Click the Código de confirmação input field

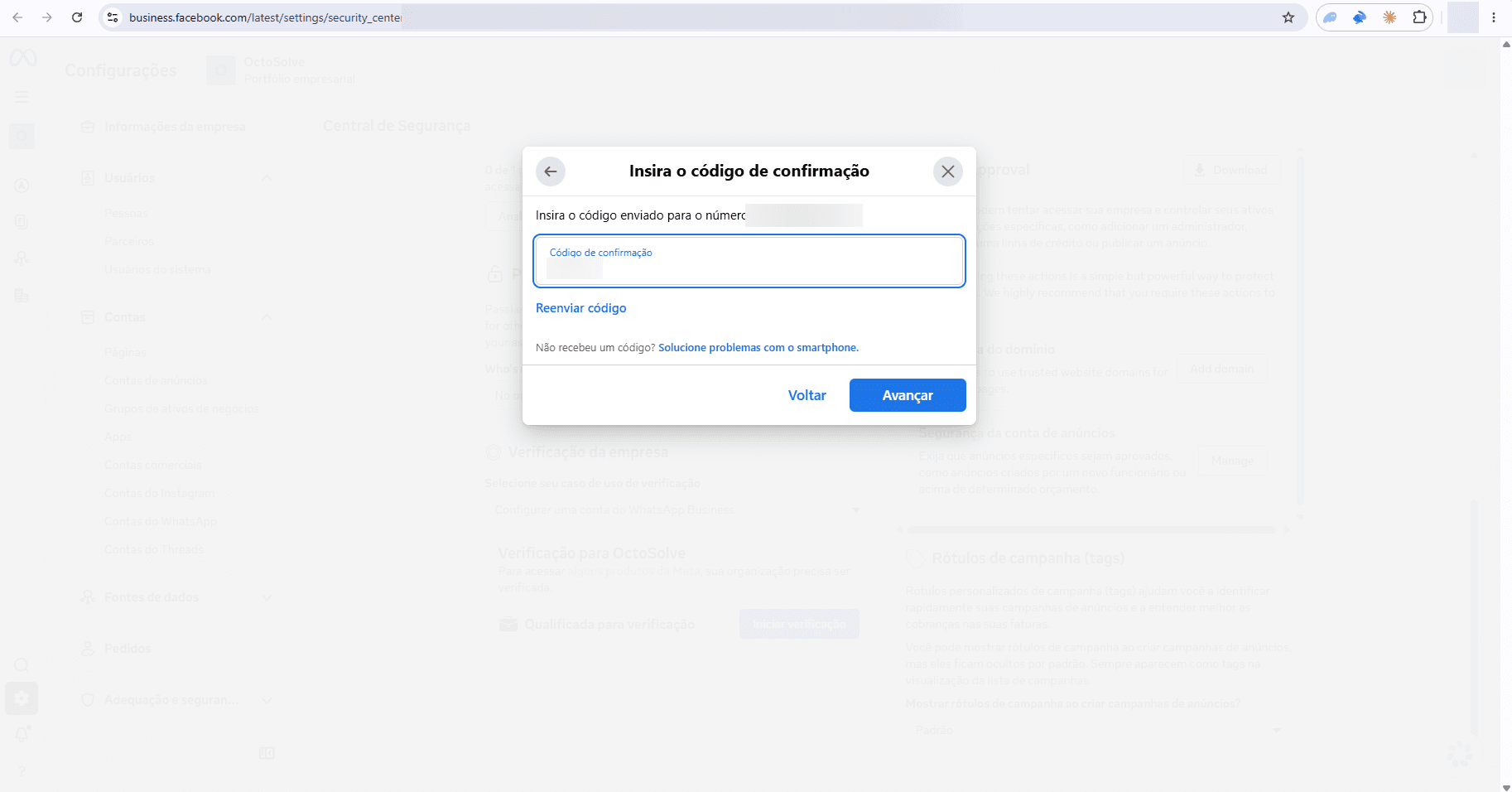pyautogui.click(x=749, y=261)
